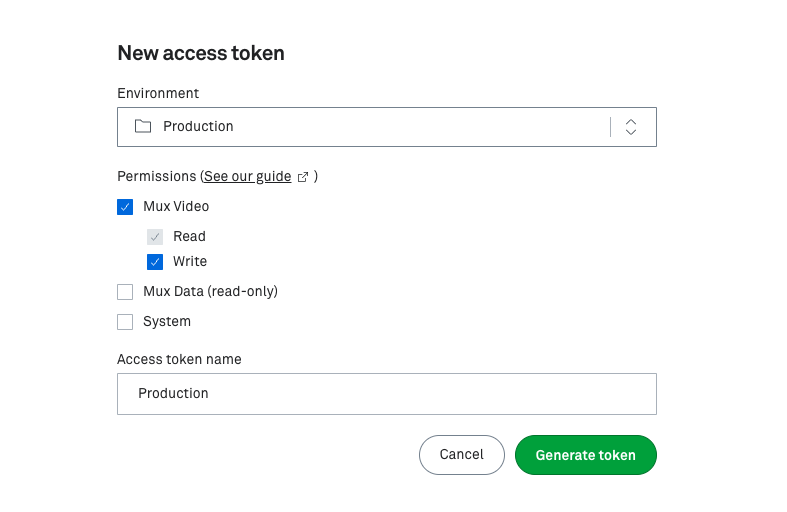Click the "Mux Data (read-only)" label
787x512 pixels.
210,292
